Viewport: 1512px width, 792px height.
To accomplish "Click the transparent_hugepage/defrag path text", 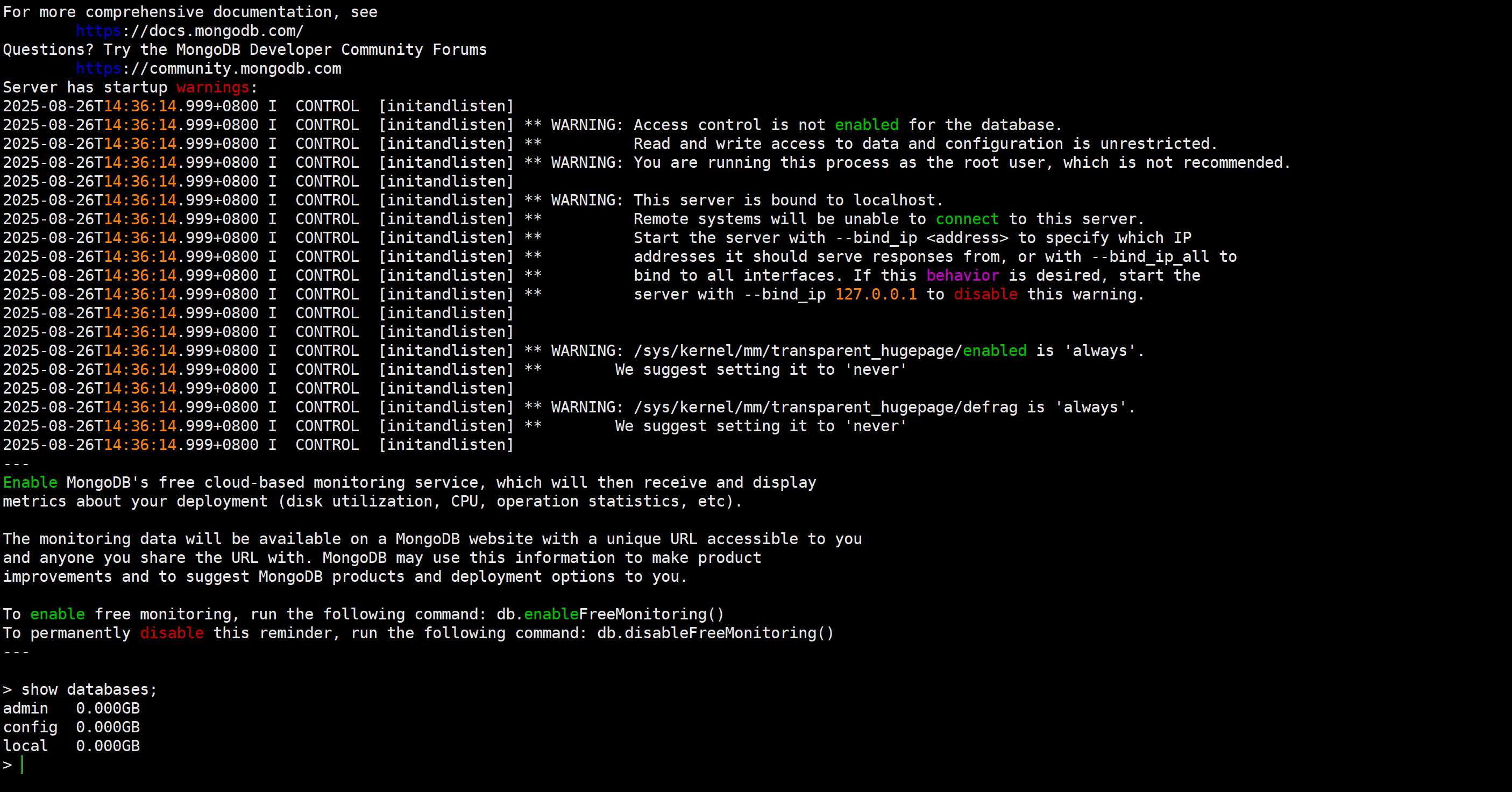I will (825, 407).
